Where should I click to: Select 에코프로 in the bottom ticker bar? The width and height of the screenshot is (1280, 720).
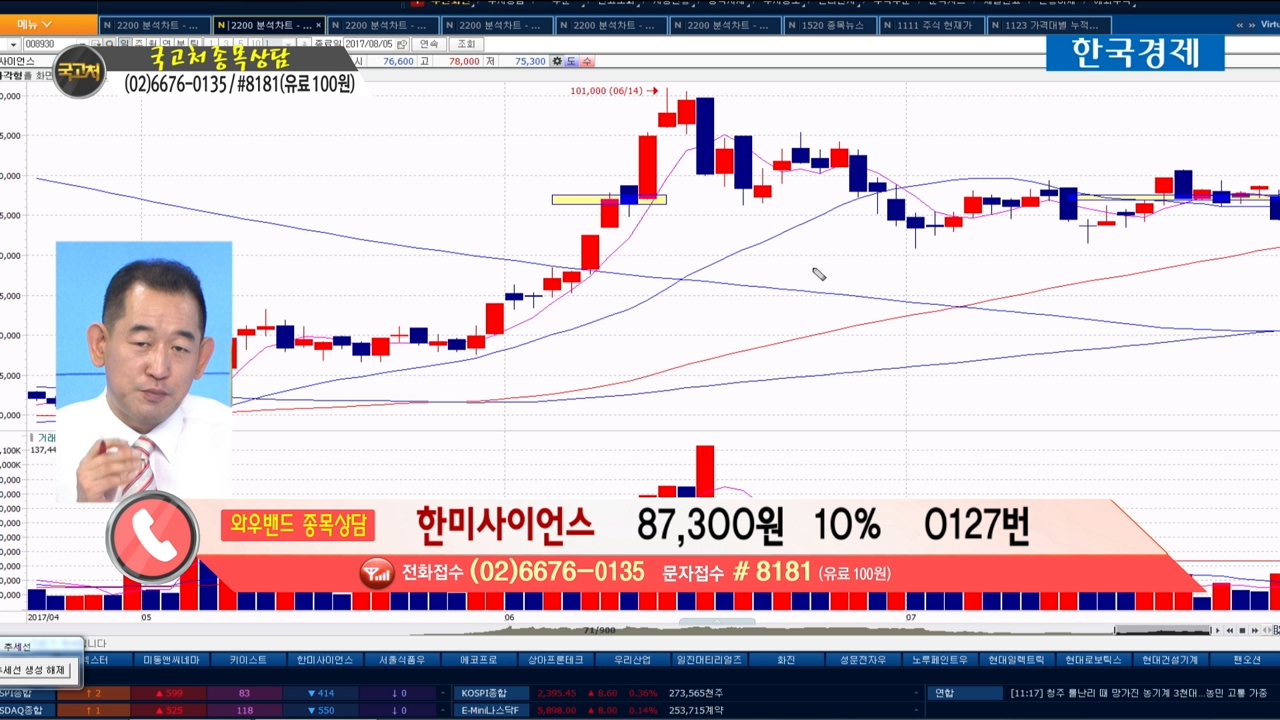(478, 660)
